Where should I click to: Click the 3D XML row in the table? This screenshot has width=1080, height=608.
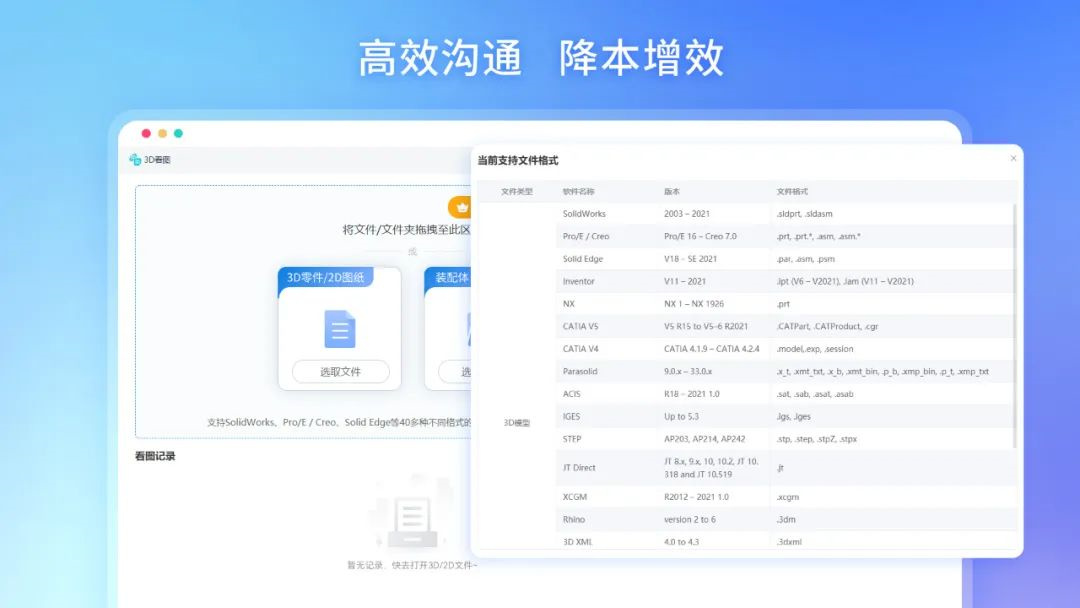click(785, 541)
